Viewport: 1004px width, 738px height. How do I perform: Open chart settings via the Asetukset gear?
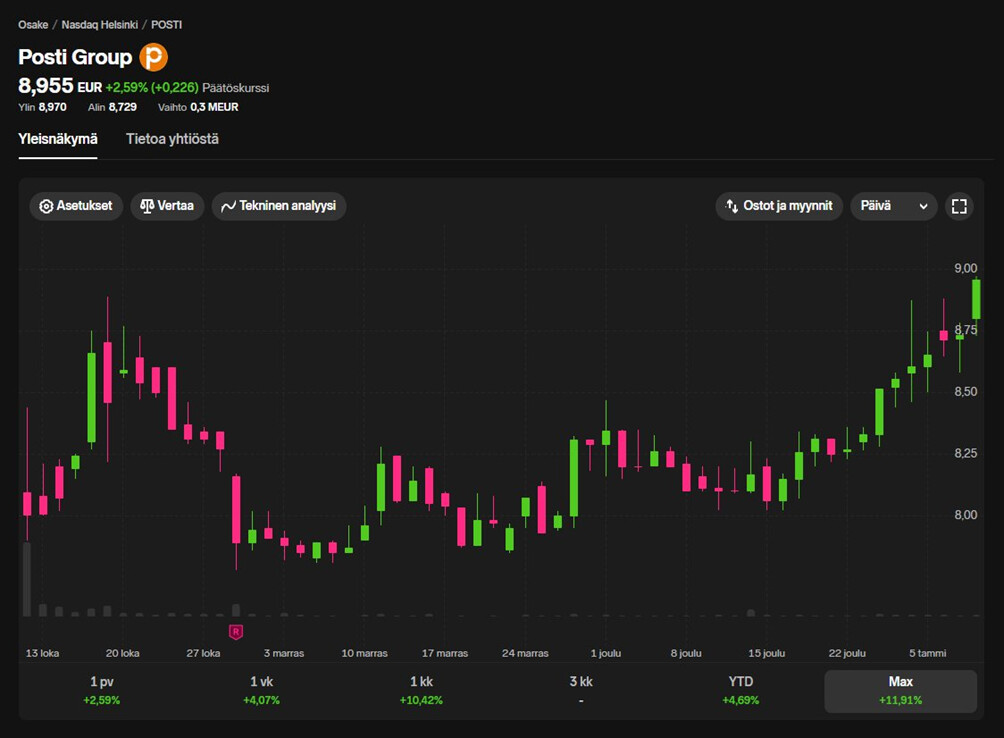click(x=76, y=207)
